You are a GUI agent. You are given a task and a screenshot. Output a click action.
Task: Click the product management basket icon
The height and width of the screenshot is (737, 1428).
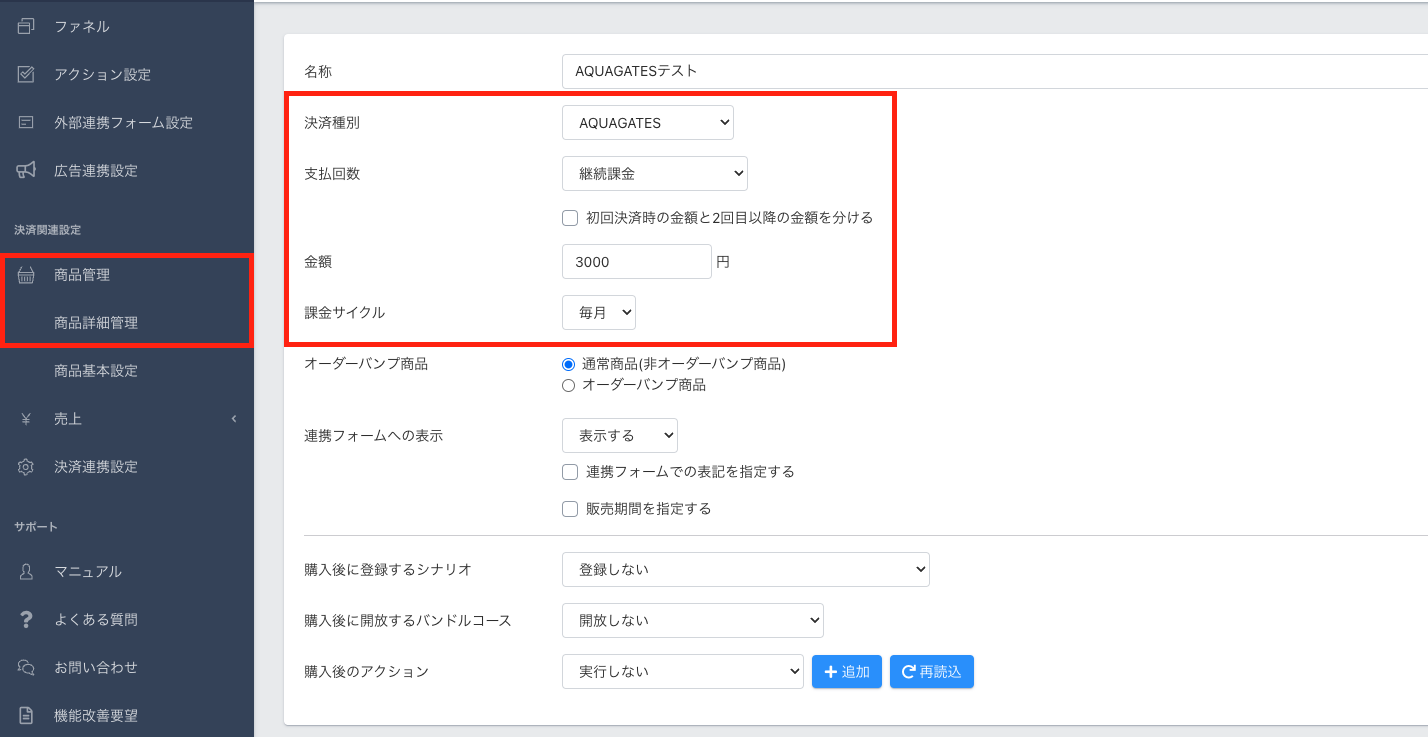tap(26, 275)
